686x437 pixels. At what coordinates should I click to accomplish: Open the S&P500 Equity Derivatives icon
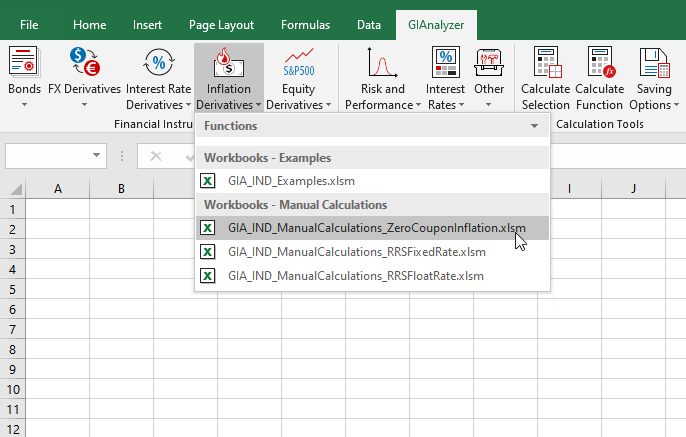(x=299, y=63)
